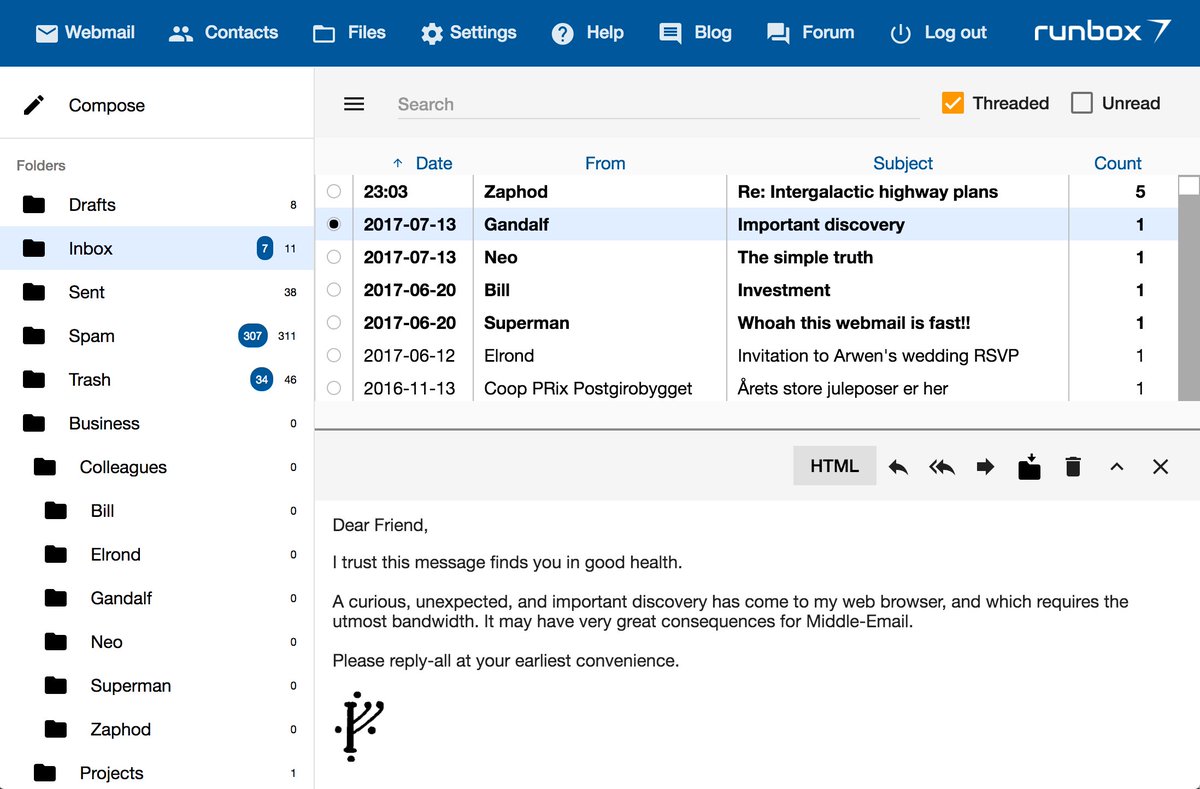
Task: Click the Business folder icon
Action: [x=34, y=423]
